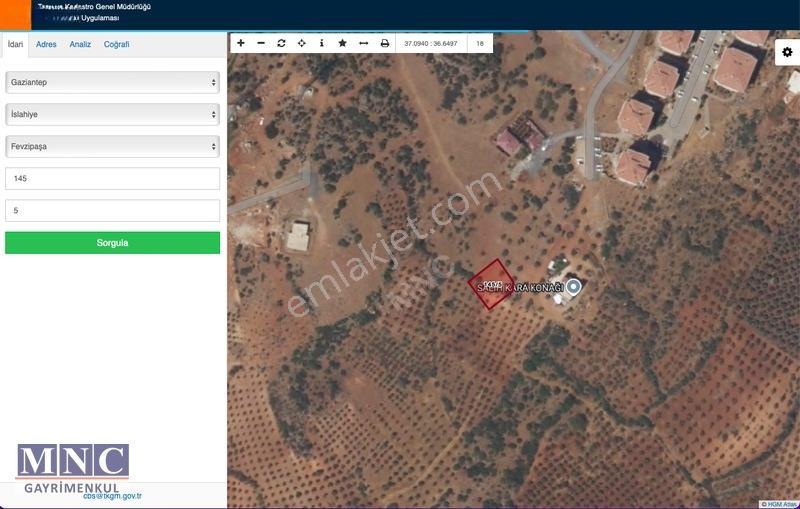Click the ada field containing 145
The width and height of the screenshot is (800, 509).
pyautogui.click(x=112, y=179)
